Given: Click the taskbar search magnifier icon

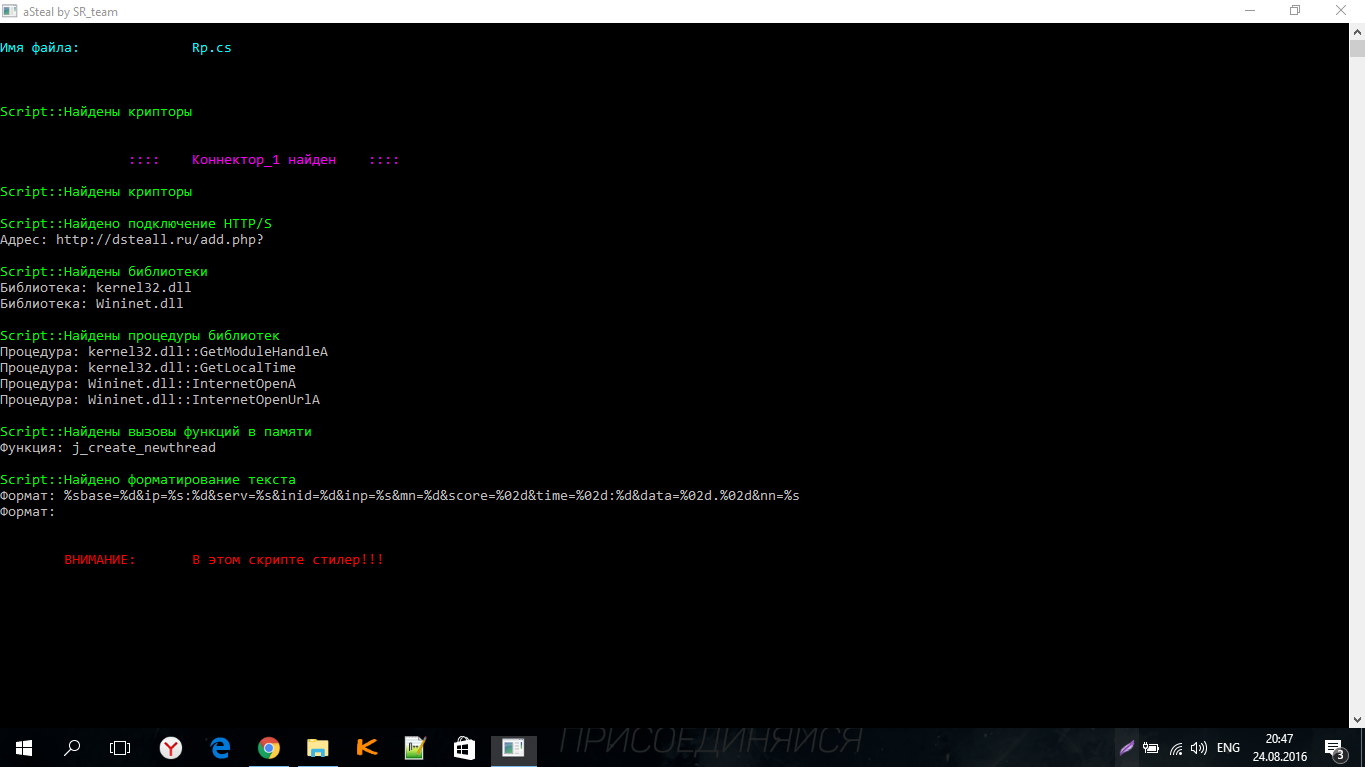Looking at the screenshot, I should (x=72, y=747).
